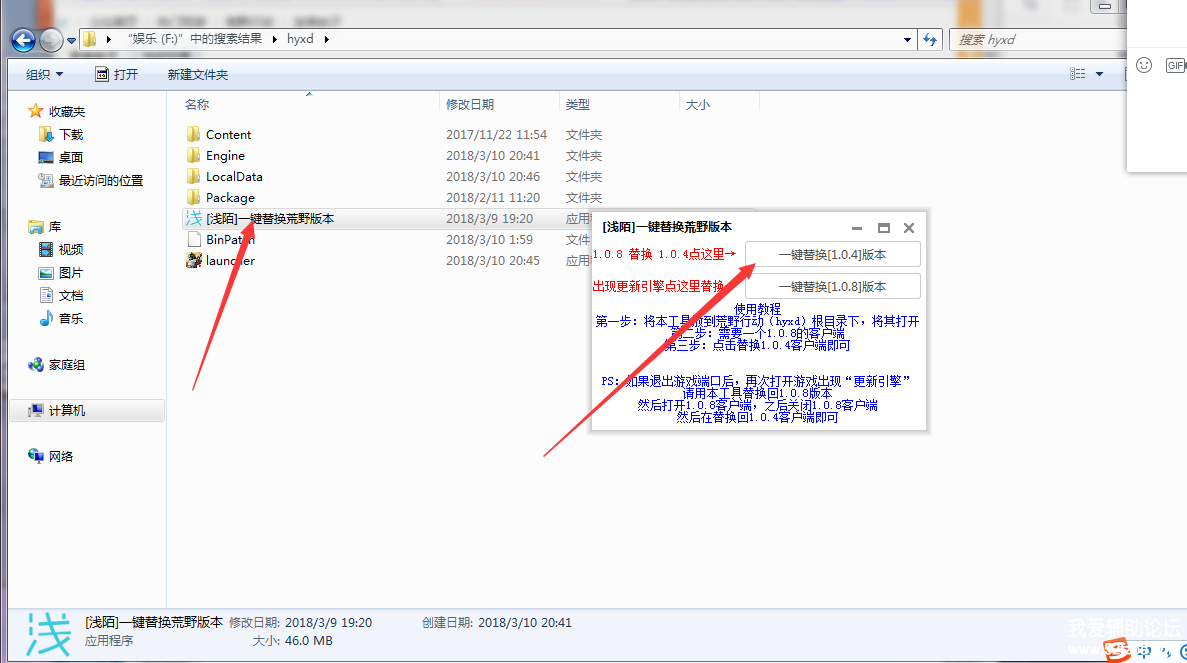Click 一键替换[1.0.8]版本 button
This screenshot has height=663, width=1187.
coord(833,286)
